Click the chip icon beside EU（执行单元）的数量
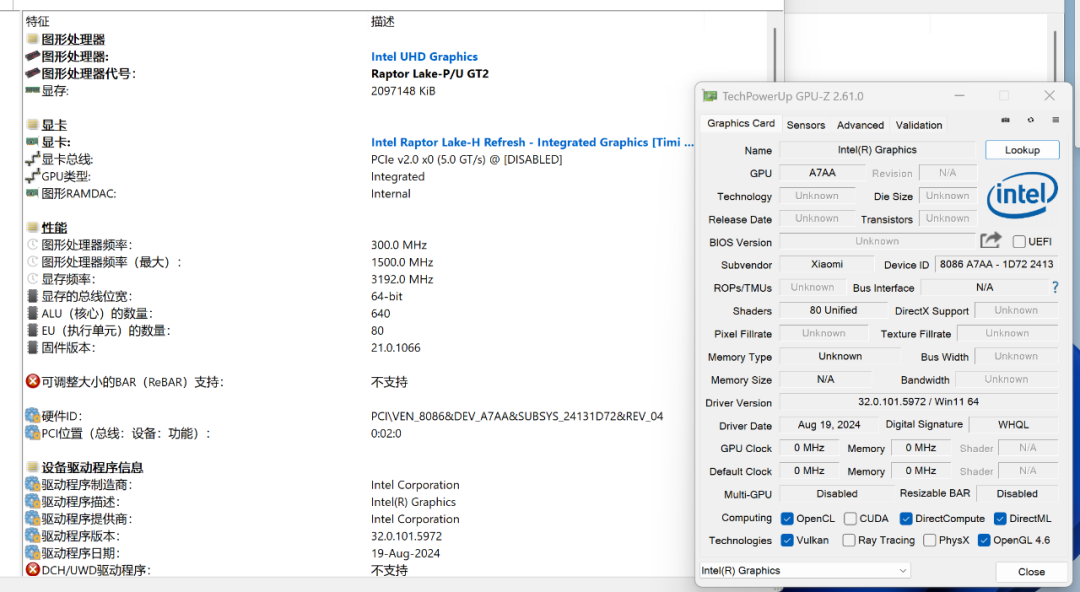 pyautogui.click(x=32, y=331)
